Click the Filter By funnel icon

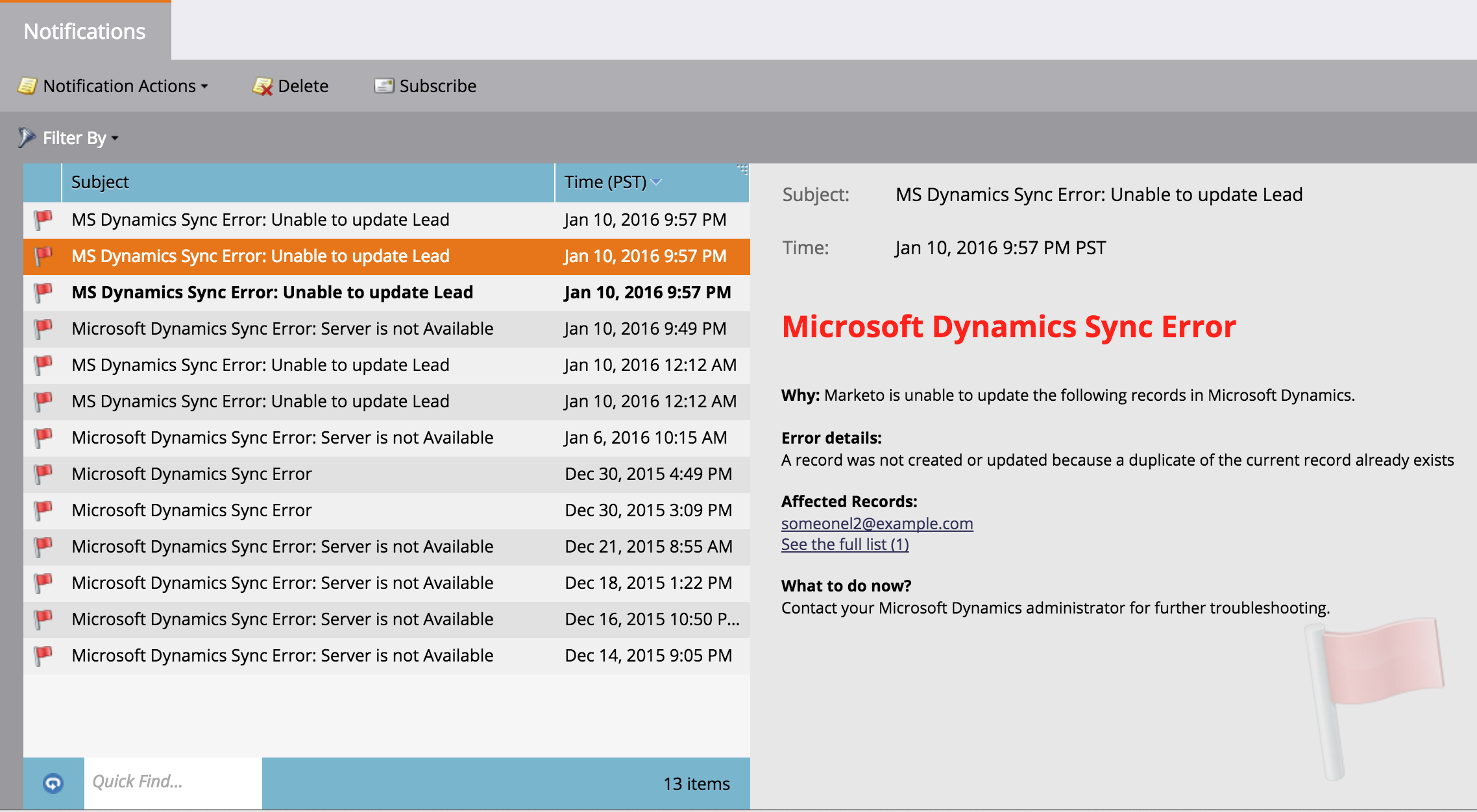pyautogui.click(x=26, y=137)
